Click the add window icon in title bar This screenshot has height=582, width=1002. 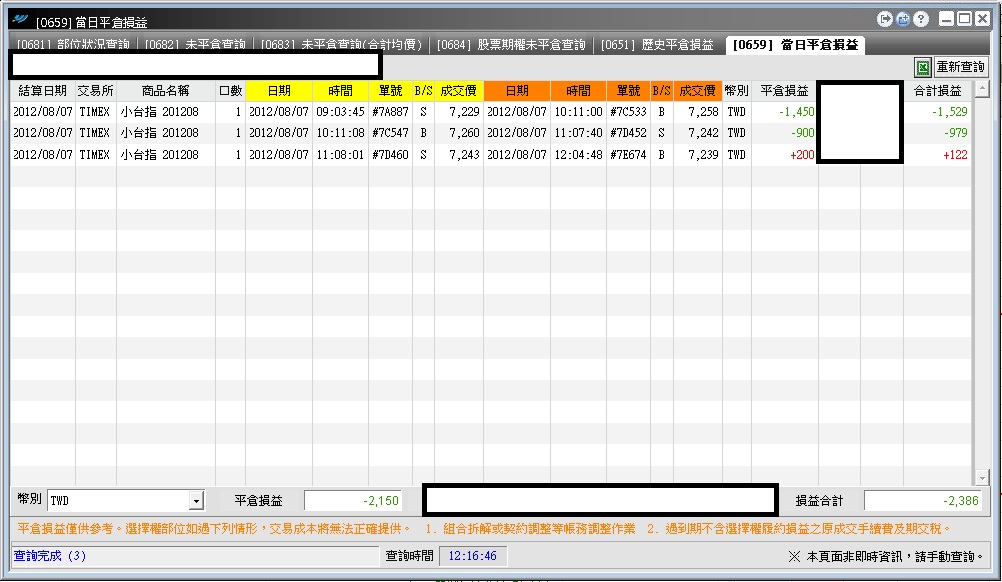(x=903, y=19)
